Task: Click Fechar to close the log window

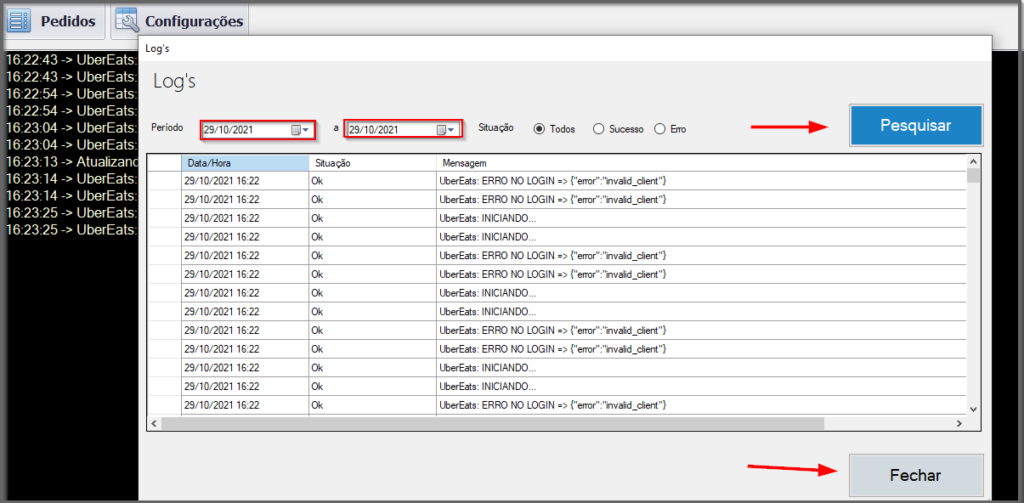Action: coord(915,475)
